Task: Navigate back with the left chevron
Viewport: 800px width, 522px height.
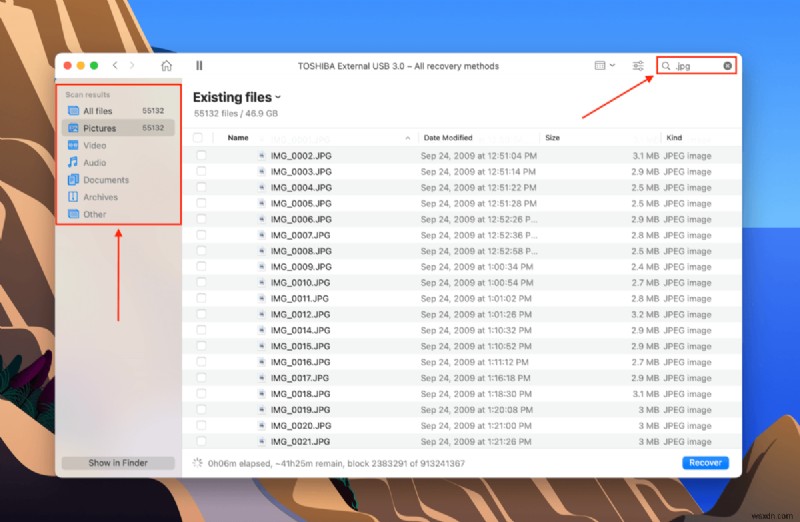Action: 115,65
